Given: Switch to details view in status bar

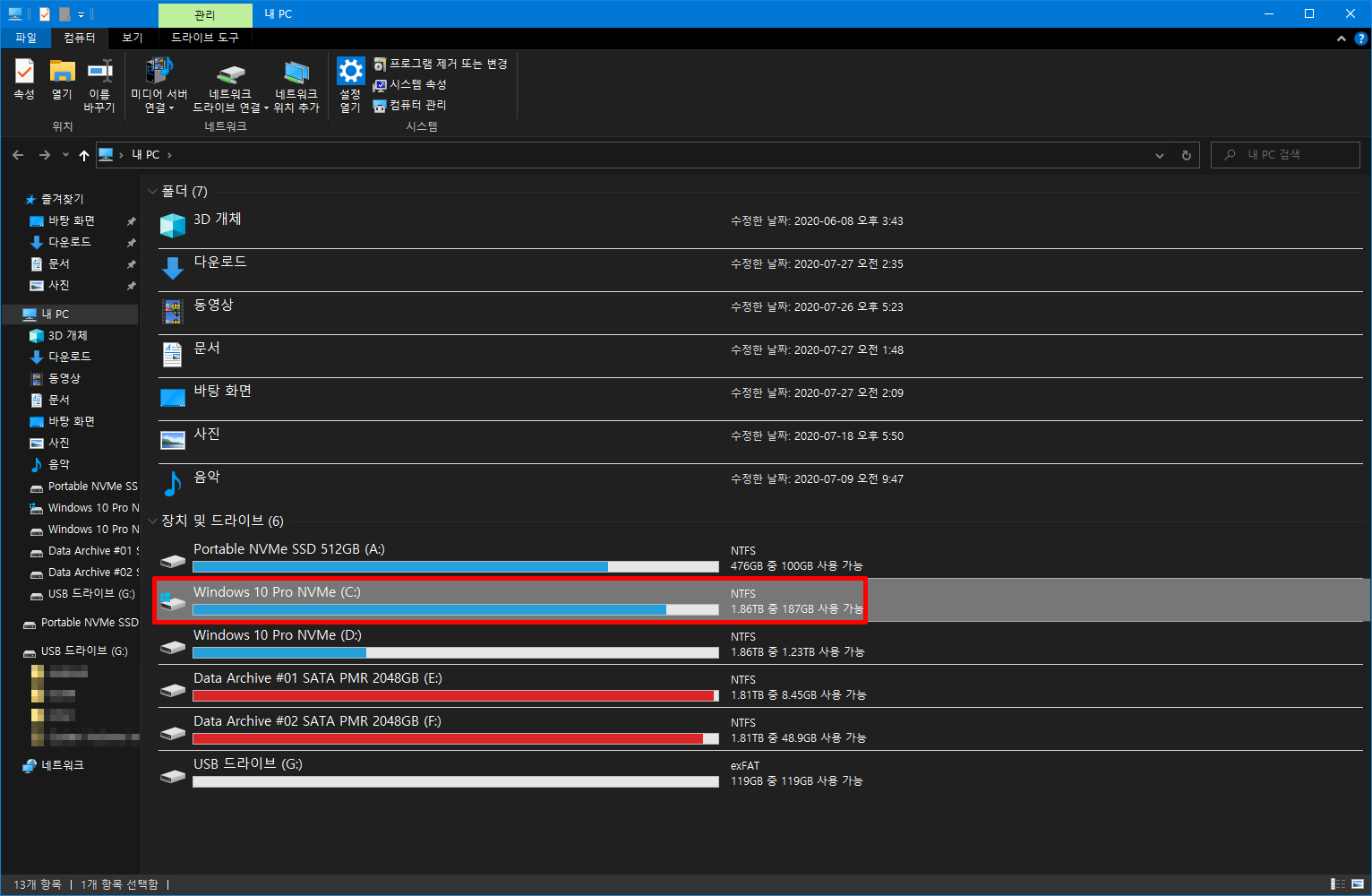Looking at the screenshot, I should [x=1338, y=884].
